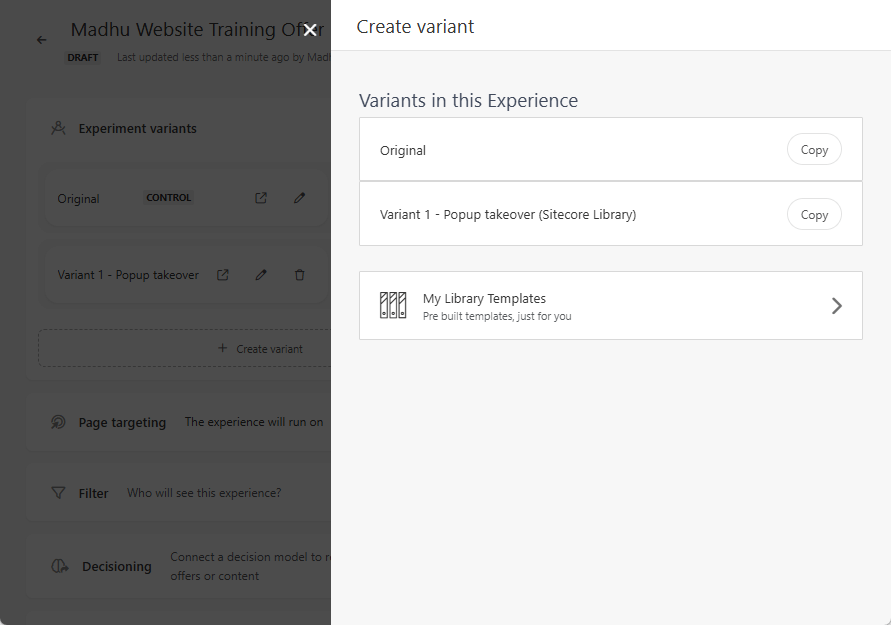
Task: Open Original variant preview via external link icon
Action: pyautogui.click(x=260, y=197)
